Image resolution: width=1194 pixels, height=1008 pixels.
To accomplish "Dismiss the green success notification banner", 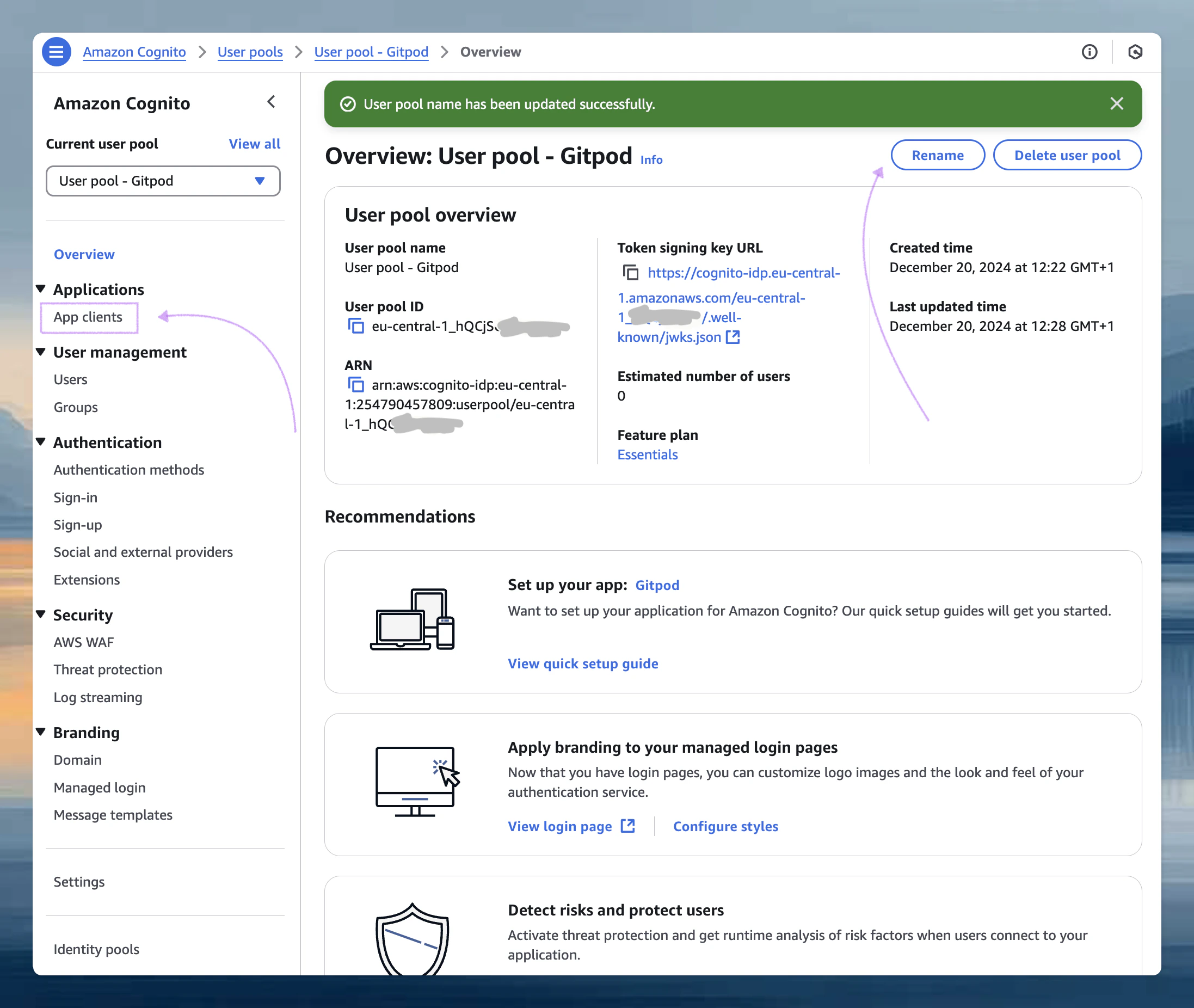I will (1116, 103).
